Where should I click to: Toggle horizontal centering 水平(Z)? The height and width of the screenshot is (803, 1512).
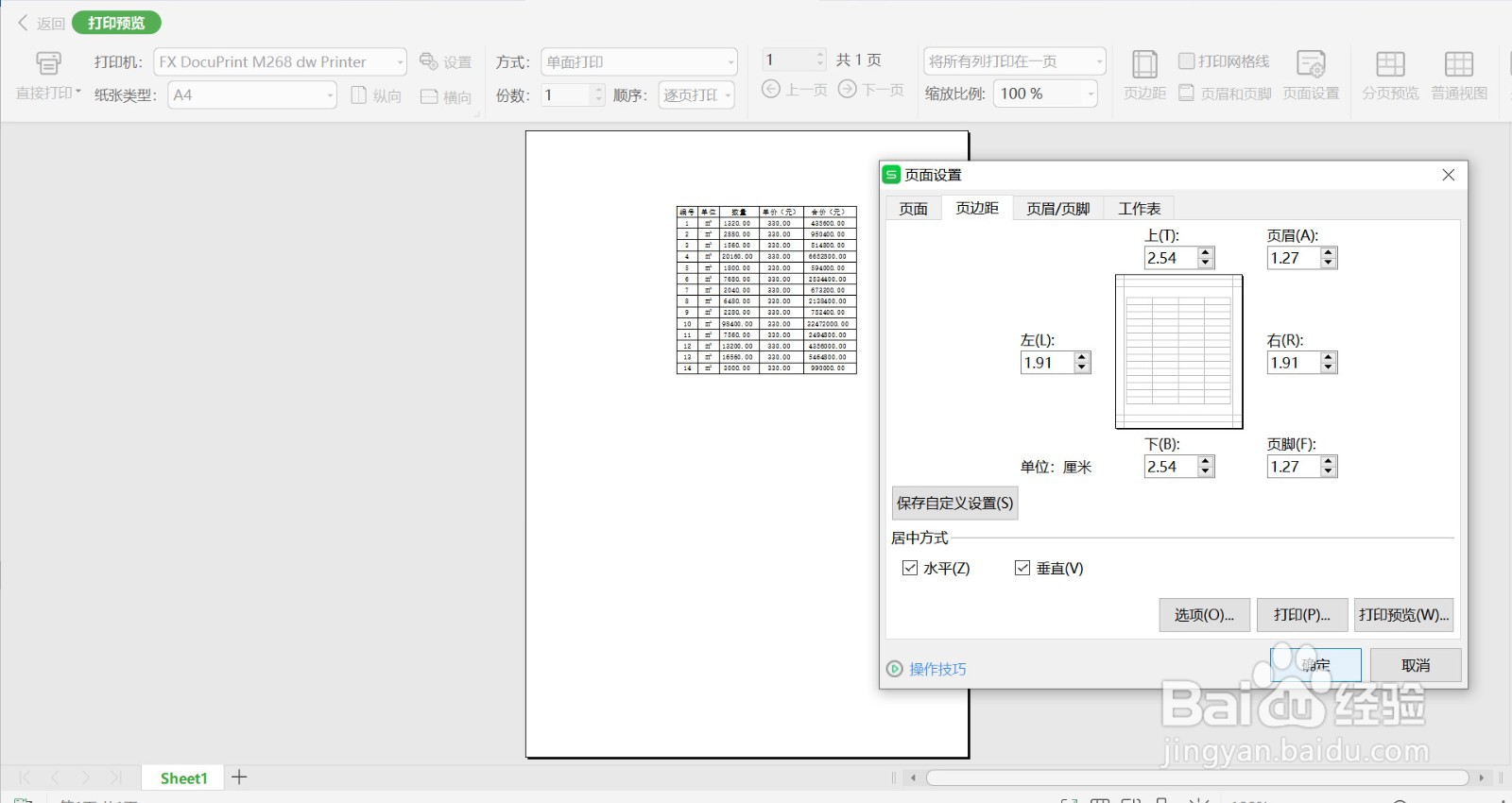[910, 568]
